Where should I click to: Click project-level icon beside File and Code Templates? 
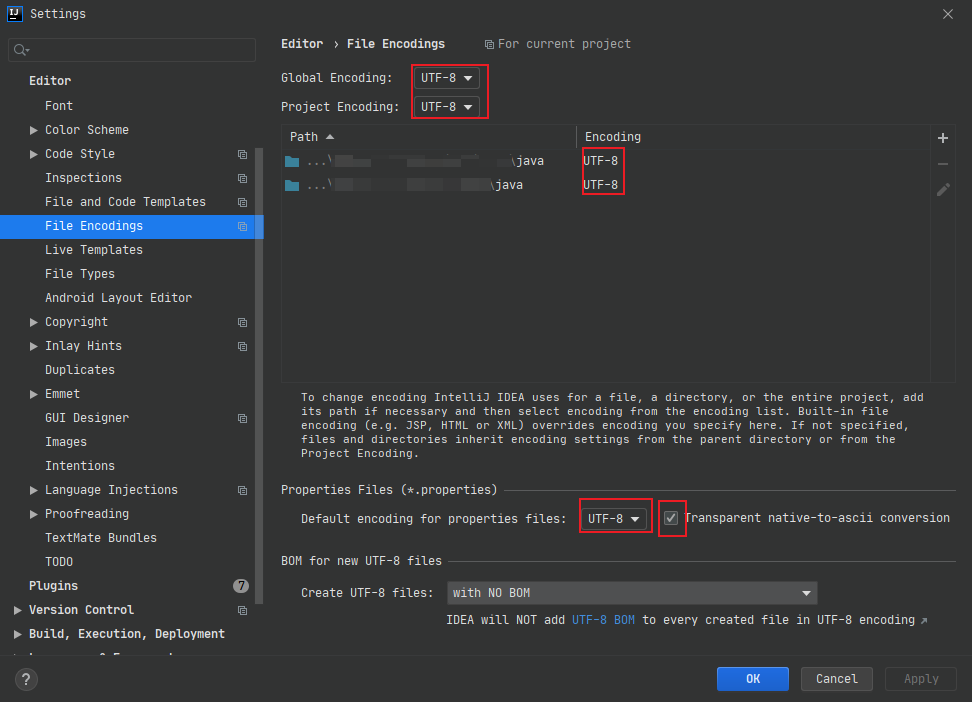242,203
